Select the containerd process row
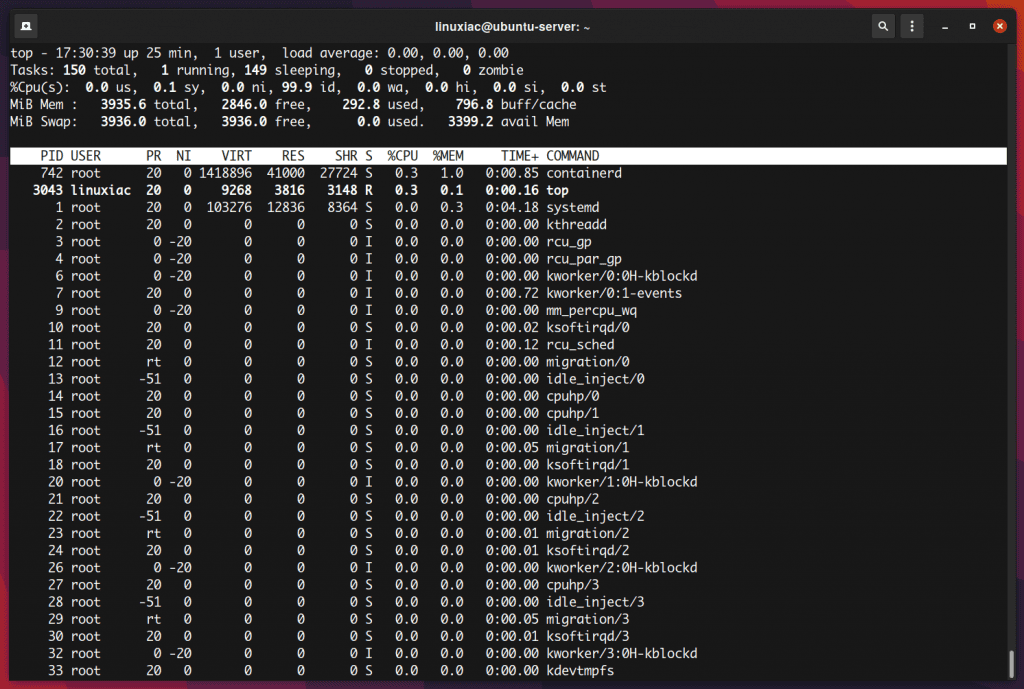 508,173
